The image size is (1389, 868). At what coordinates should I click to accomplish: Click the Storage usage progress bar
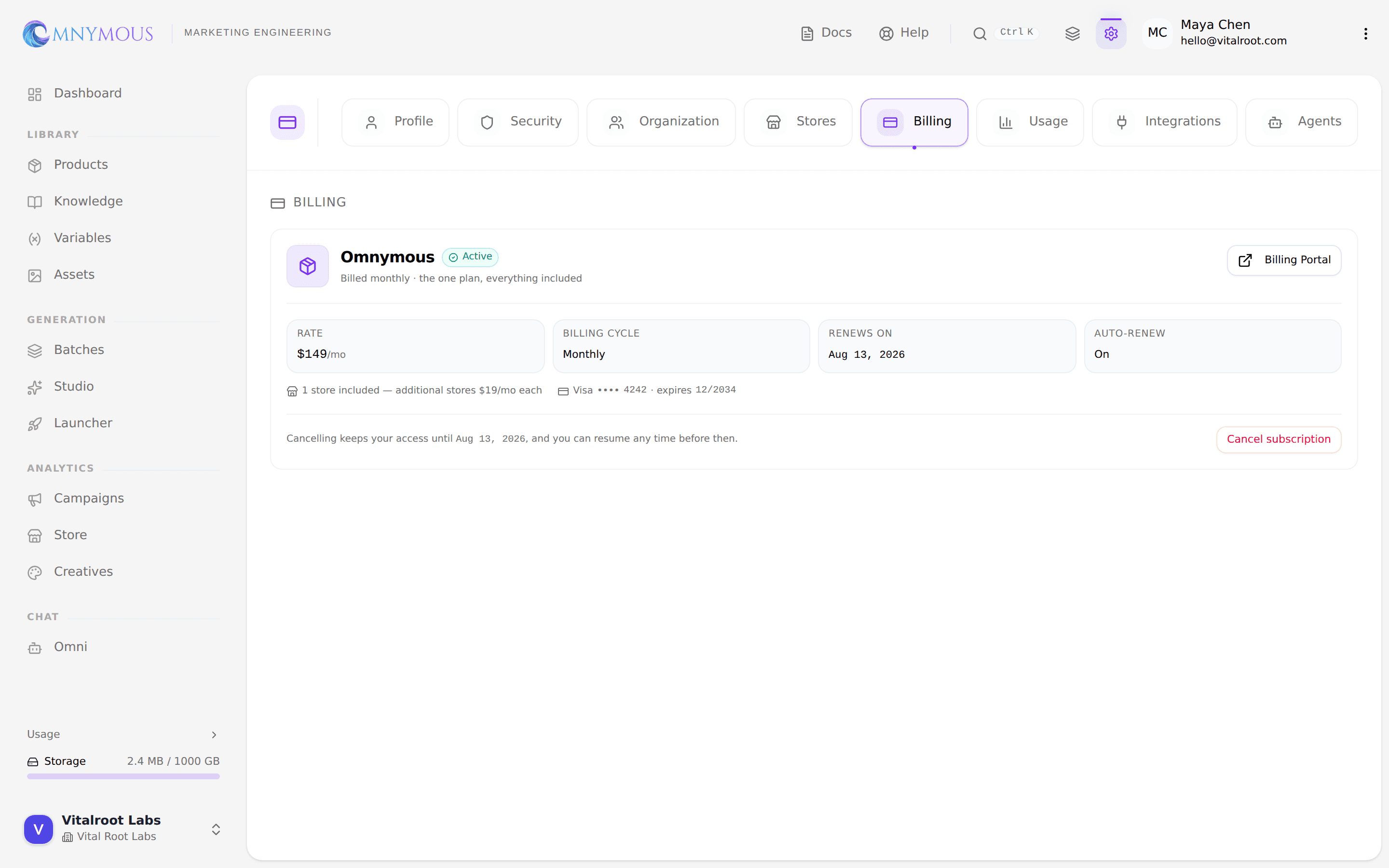coord(123,776)
